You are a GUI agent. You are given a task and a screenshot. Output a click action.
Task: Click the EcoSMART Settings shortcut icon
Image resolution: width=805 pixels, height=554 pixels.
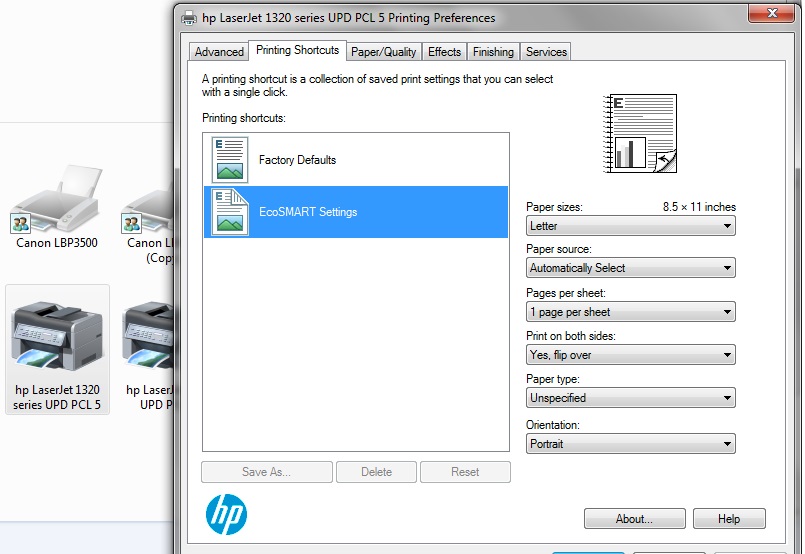(229, 212)
